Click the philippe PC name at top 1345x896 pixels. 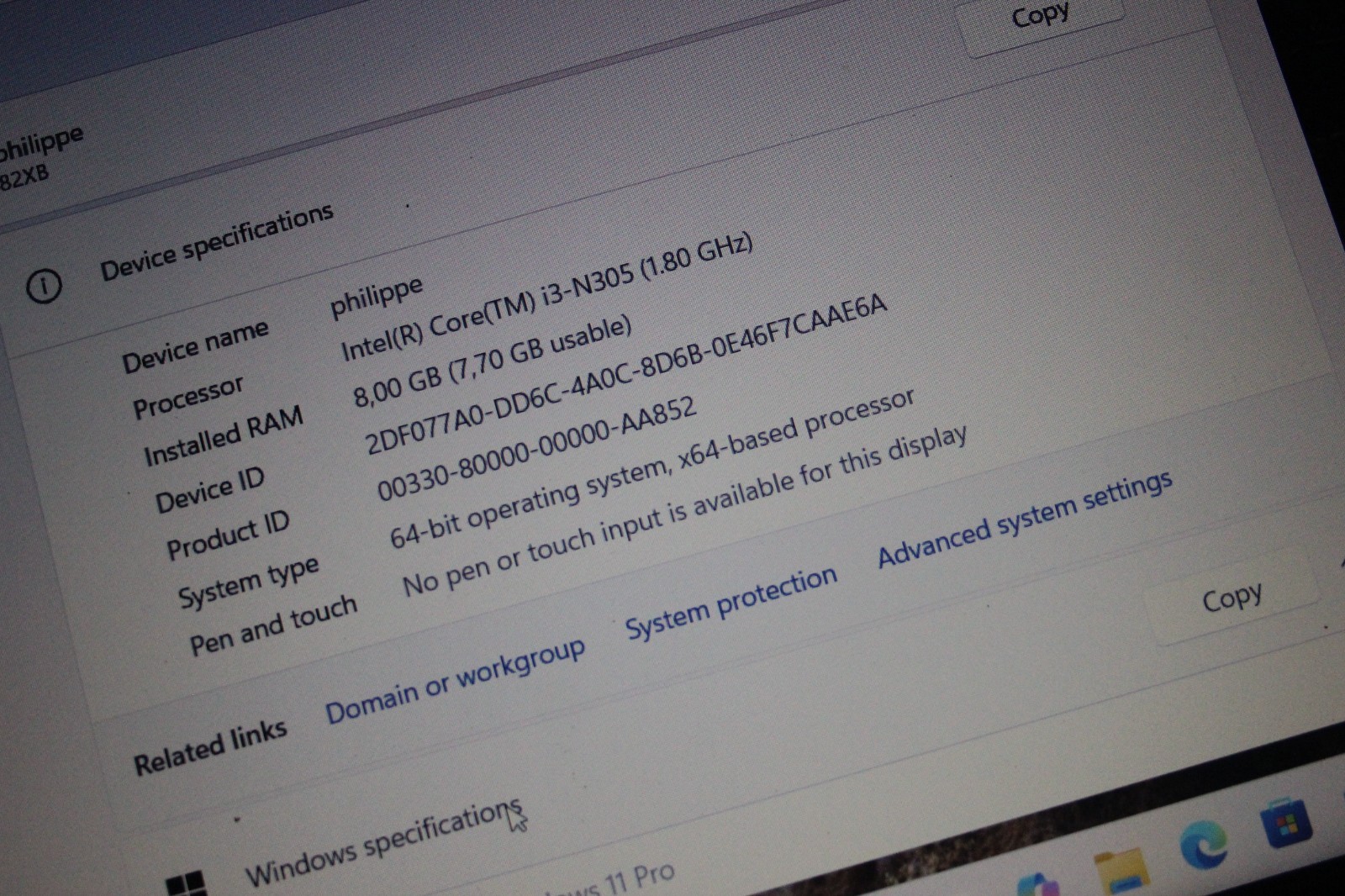click(x=40, y=143)
